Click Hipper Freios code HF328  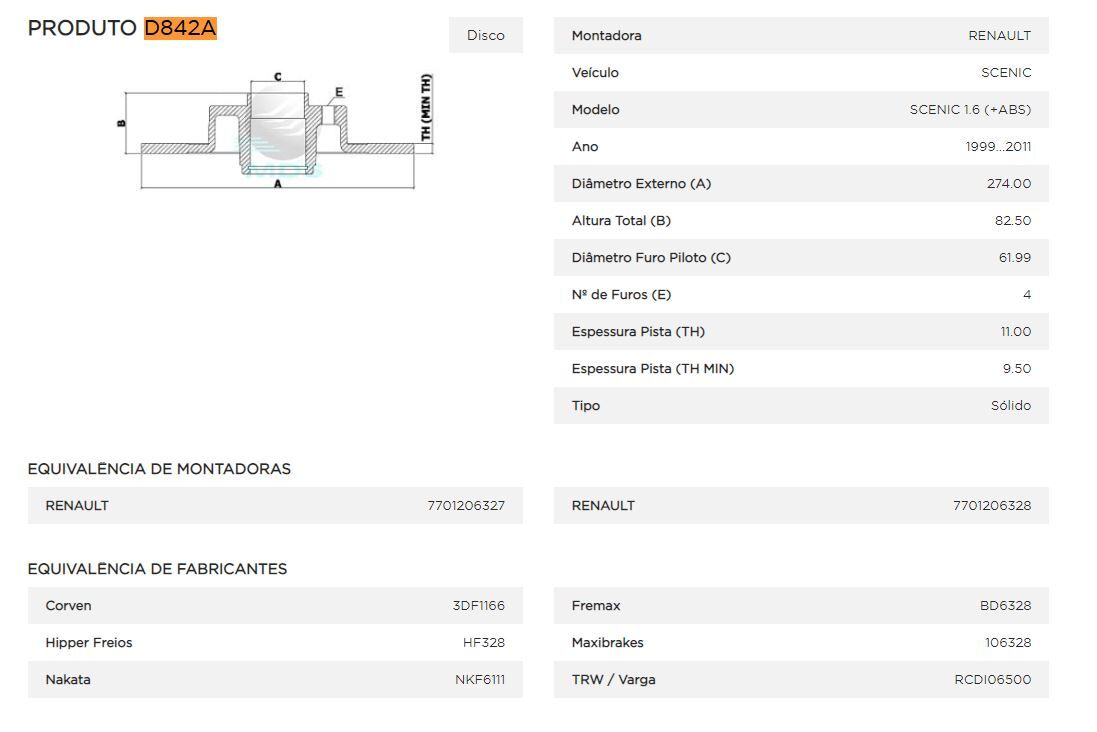click(x=483, y=643)
